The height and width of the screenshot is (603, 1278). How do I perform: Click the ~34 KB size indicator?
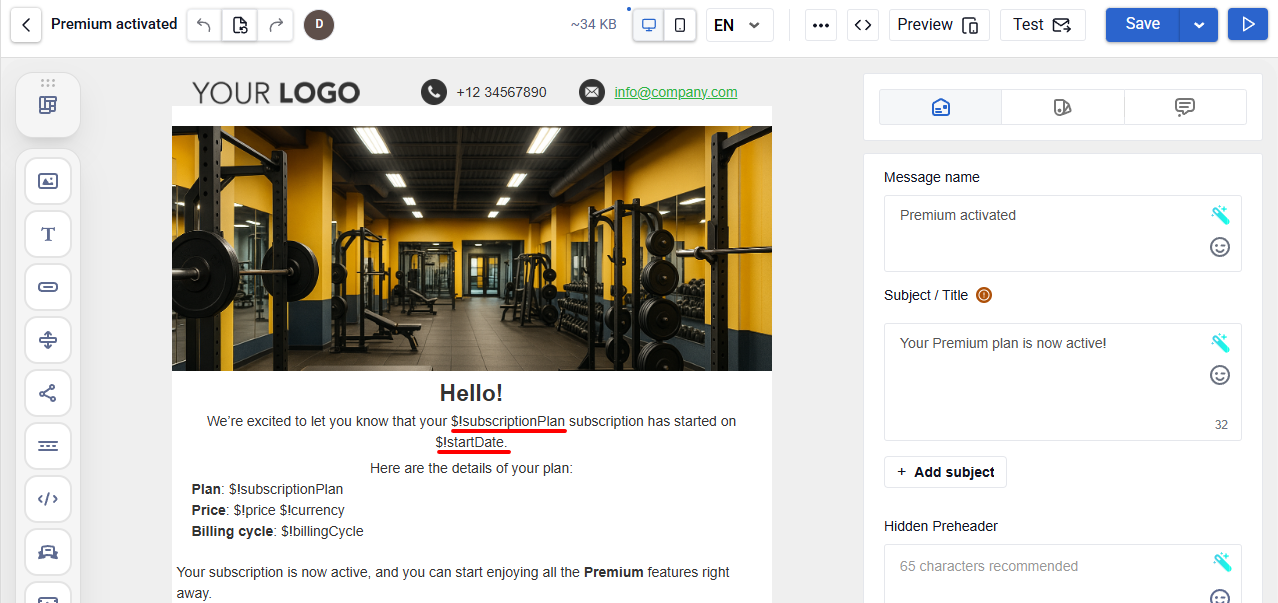(593, 25)
